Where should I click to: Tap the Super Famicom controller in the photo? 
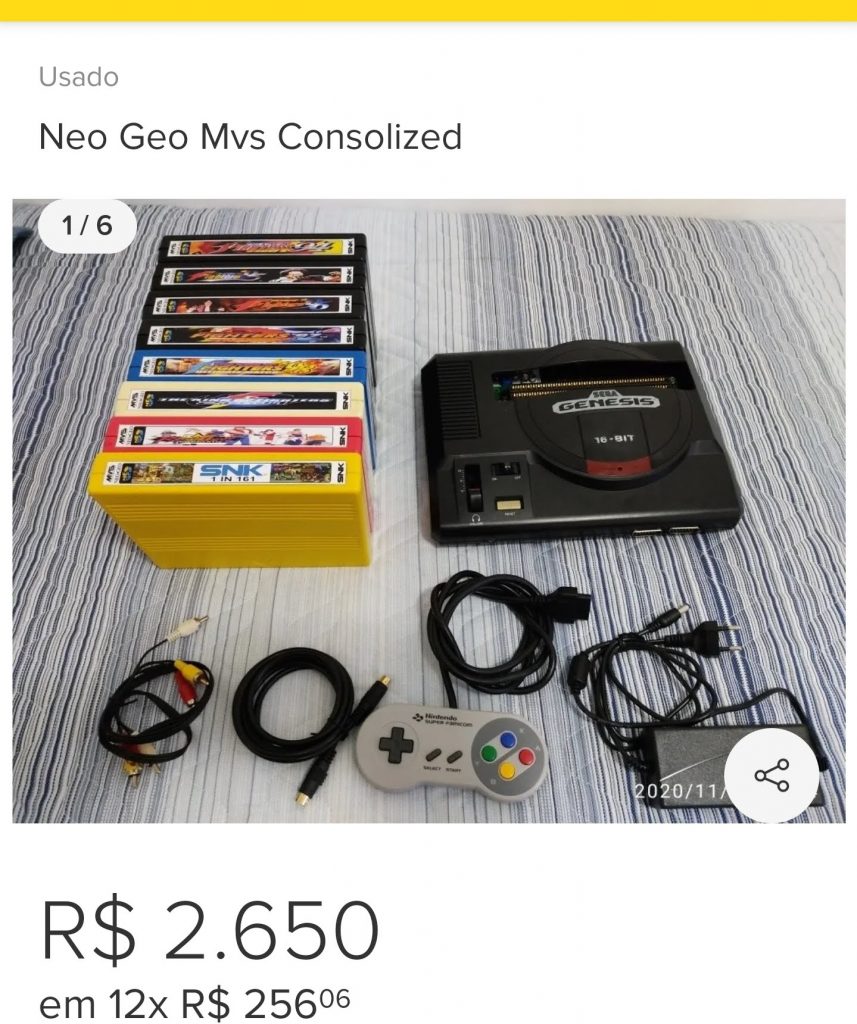452,752
